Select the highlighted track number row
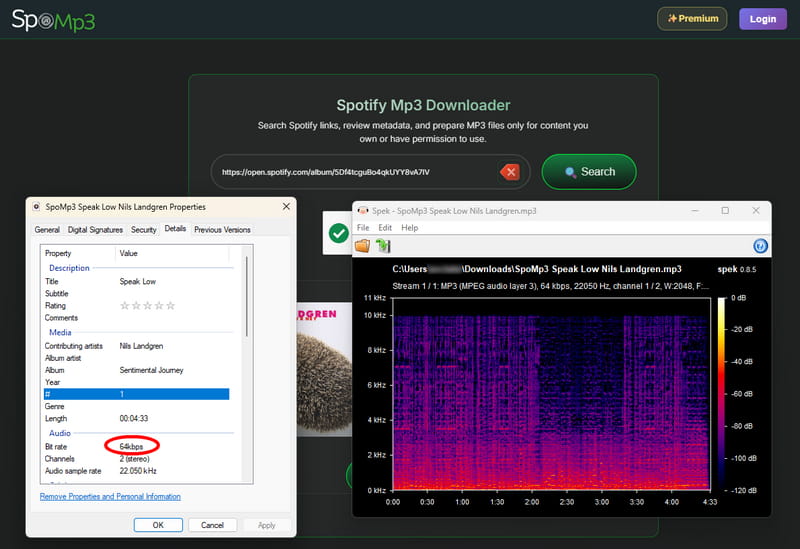Image resolution: width=800 pixels, height=549 pixels. (136, 394)
